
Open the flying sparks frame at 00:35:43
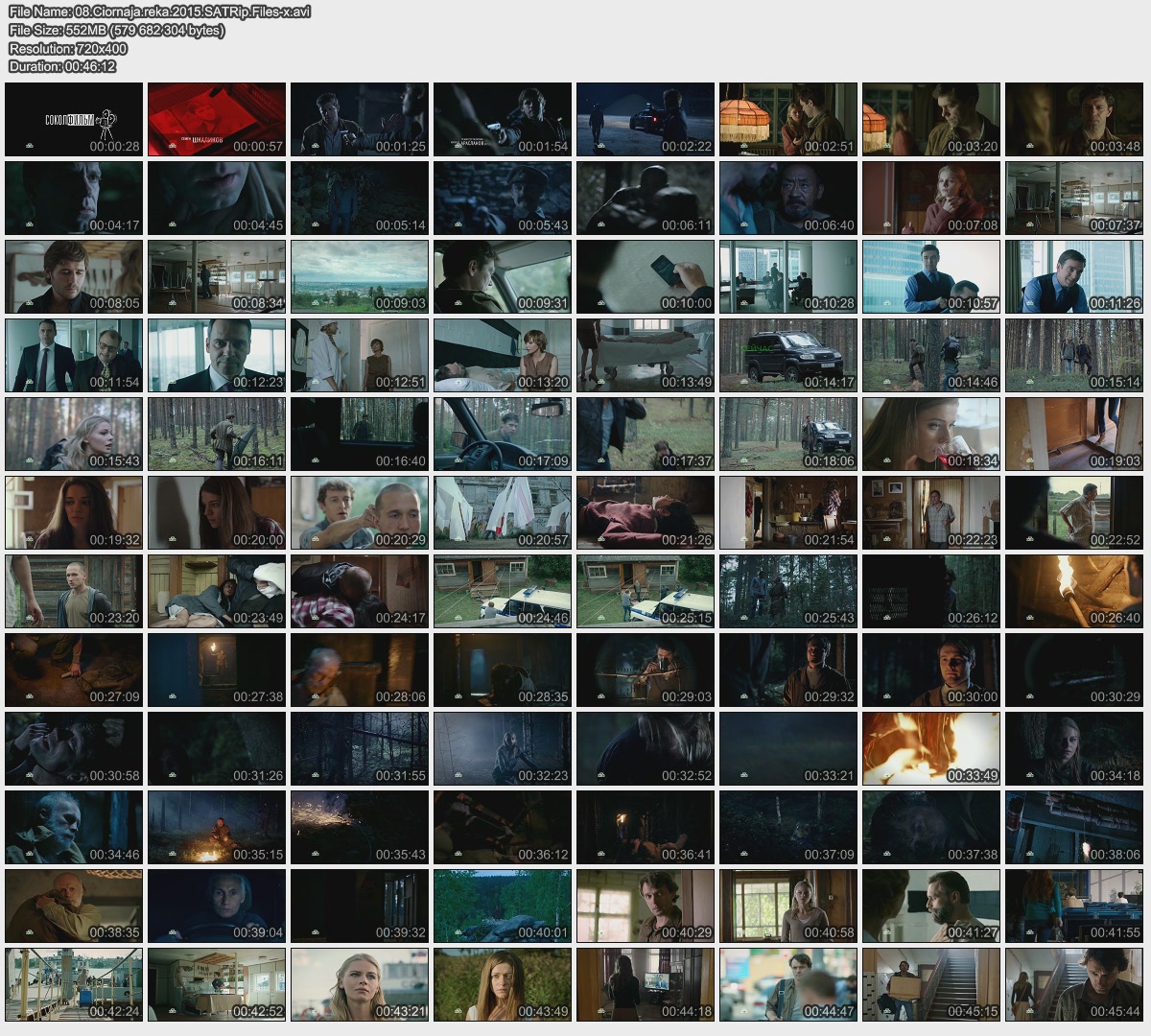[x=360, y=827]
